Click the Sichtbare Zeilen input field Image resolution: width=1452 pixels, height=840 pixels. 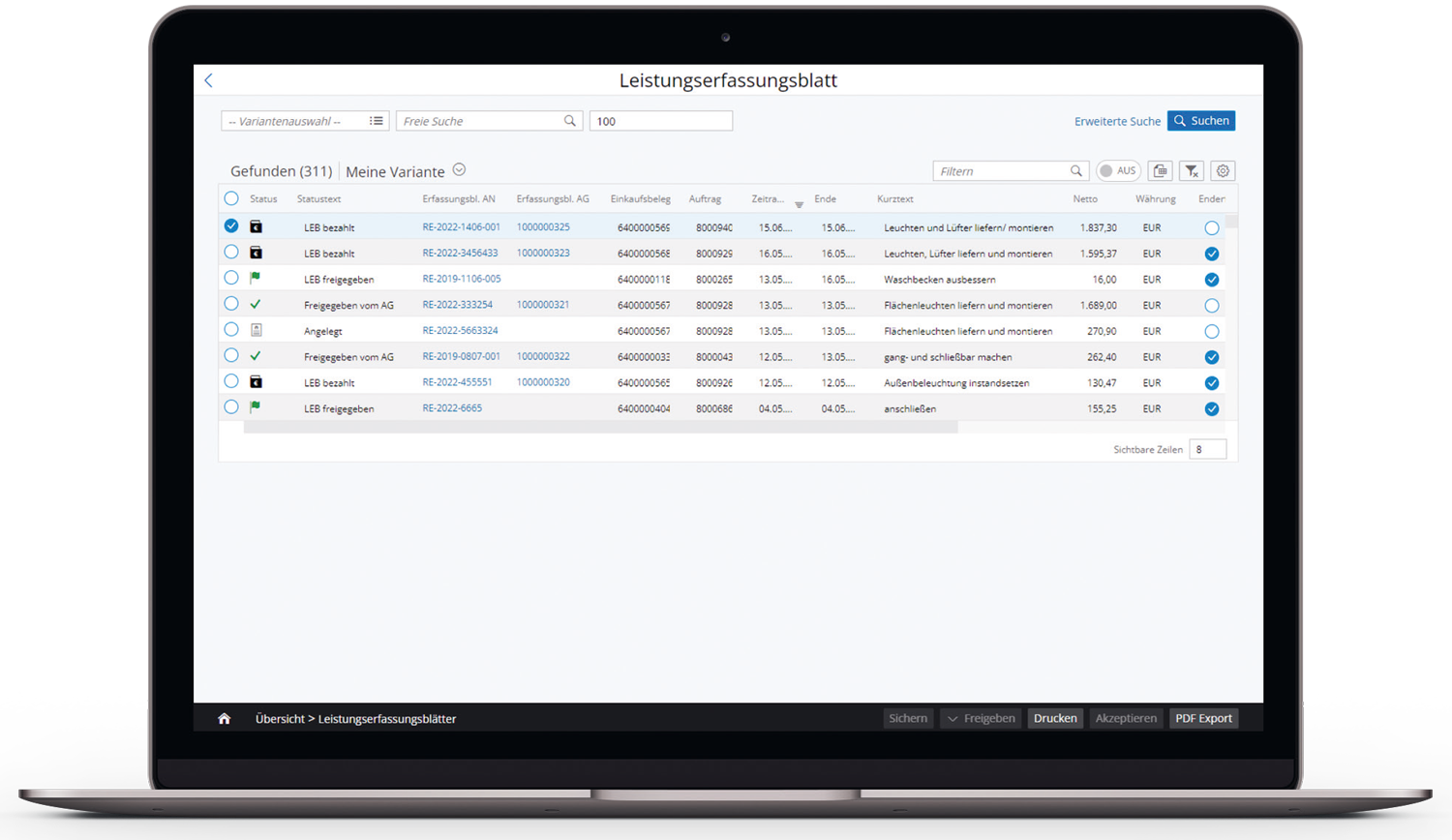(x=1207, y=450)
